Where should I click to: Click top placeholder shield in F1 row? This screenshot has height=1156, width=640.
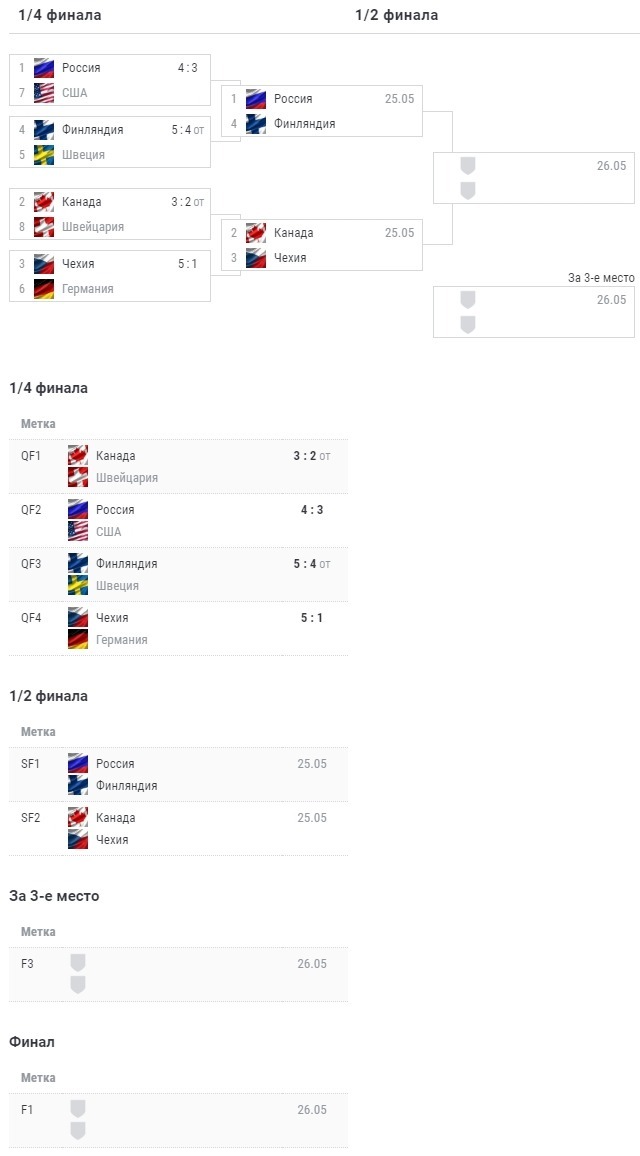(78, 1109)
